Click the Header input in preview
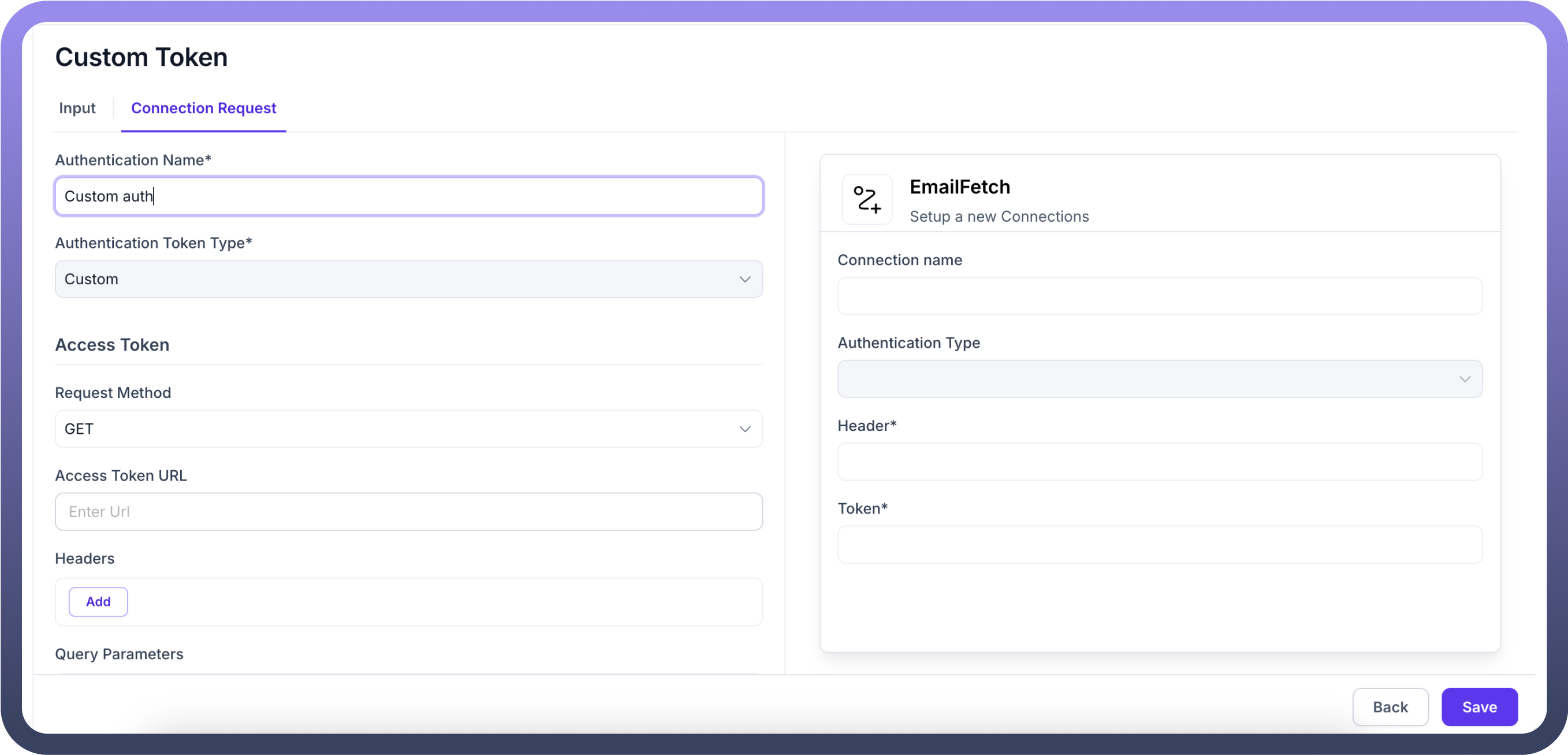 pos(1159,462)
